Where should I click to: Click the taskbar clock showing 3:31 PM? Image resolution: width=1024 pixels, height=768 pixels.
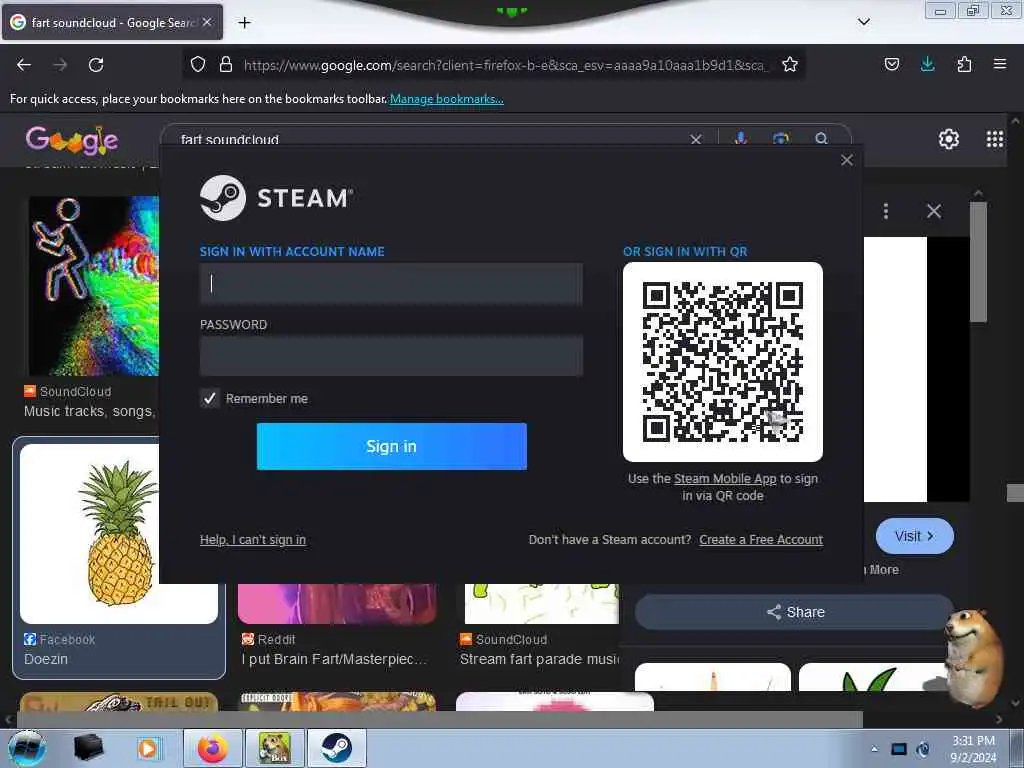973,749
